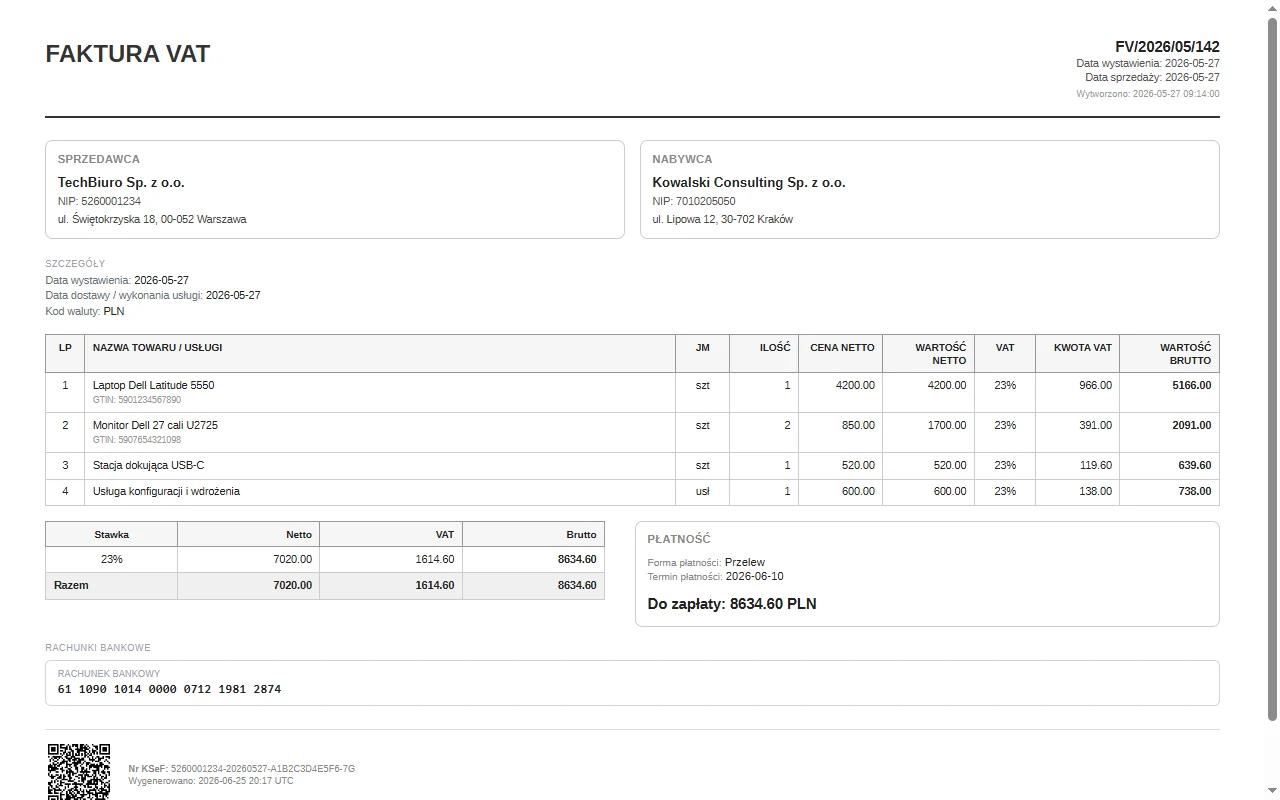This screenshot has width=1280, height=800.
Task: Click Stacja dokująca USB-C item
Action: [x=148, y=465]
